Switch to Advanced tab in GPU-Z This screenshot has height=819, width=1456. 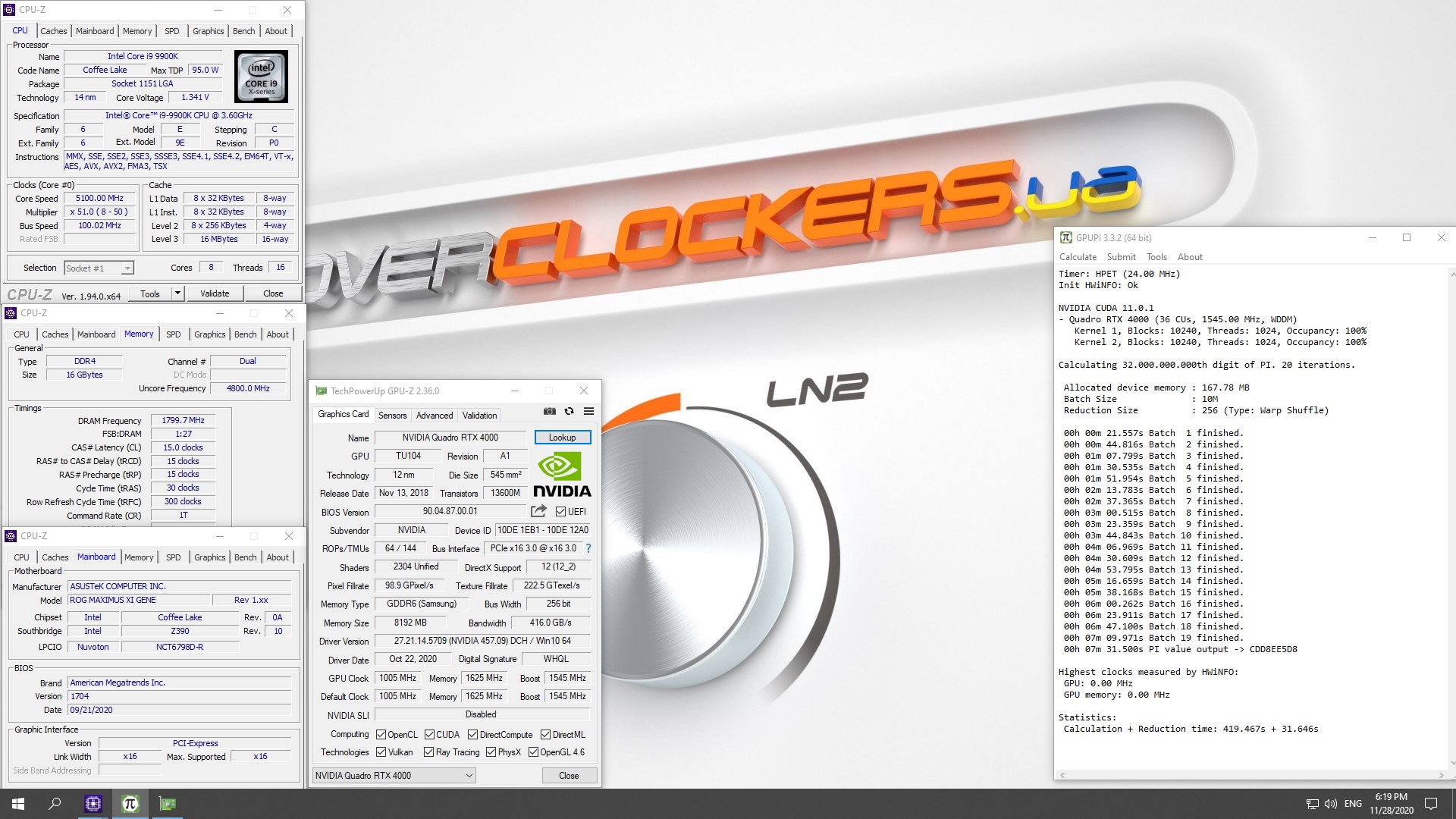point(435,416)
